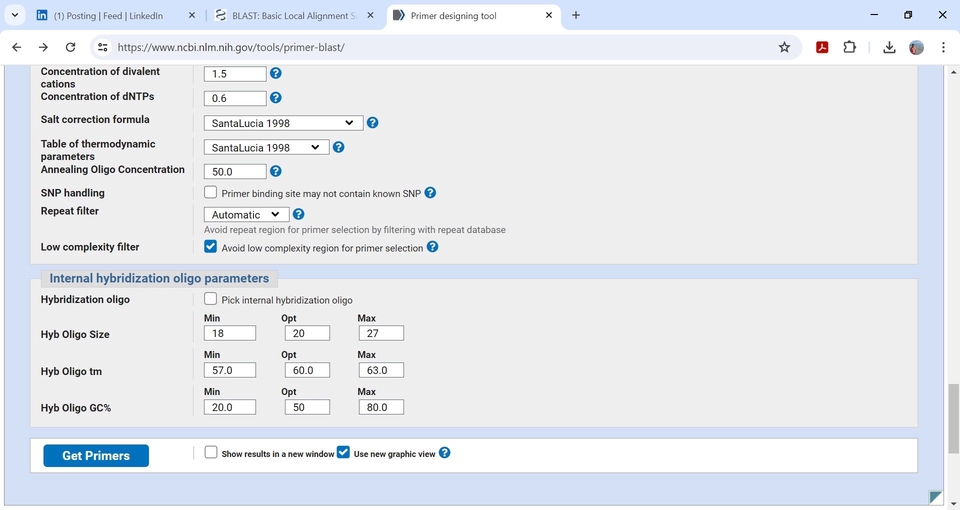Click help icon beside Concentration of dNTPs
960x510 pixels.
pos(276,98)
